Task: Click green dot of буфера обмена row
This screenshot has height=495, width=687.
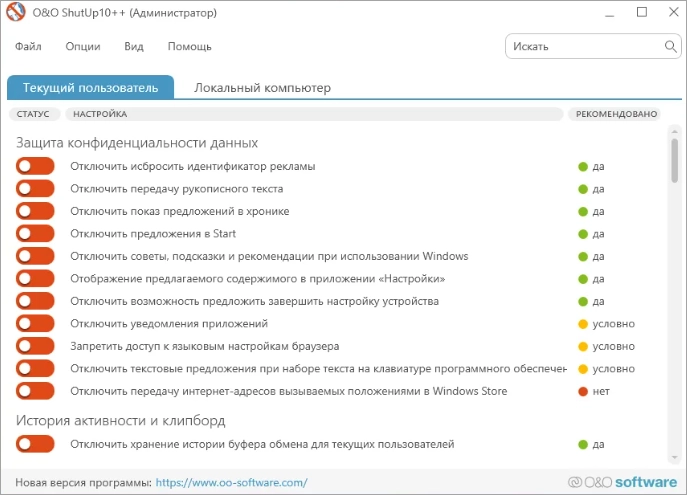Action: (583, 444)
